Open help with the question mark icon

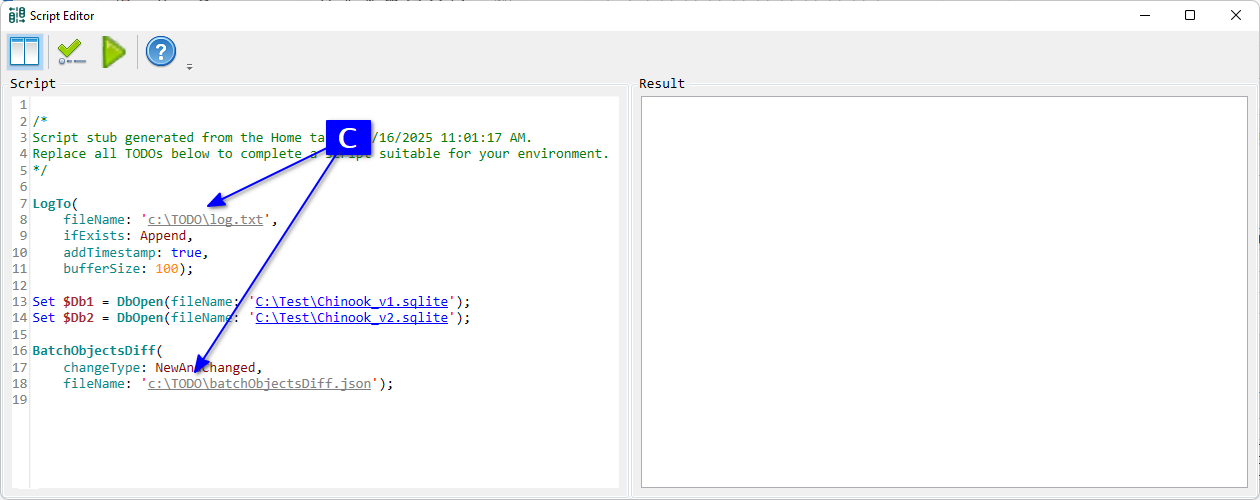161,52
